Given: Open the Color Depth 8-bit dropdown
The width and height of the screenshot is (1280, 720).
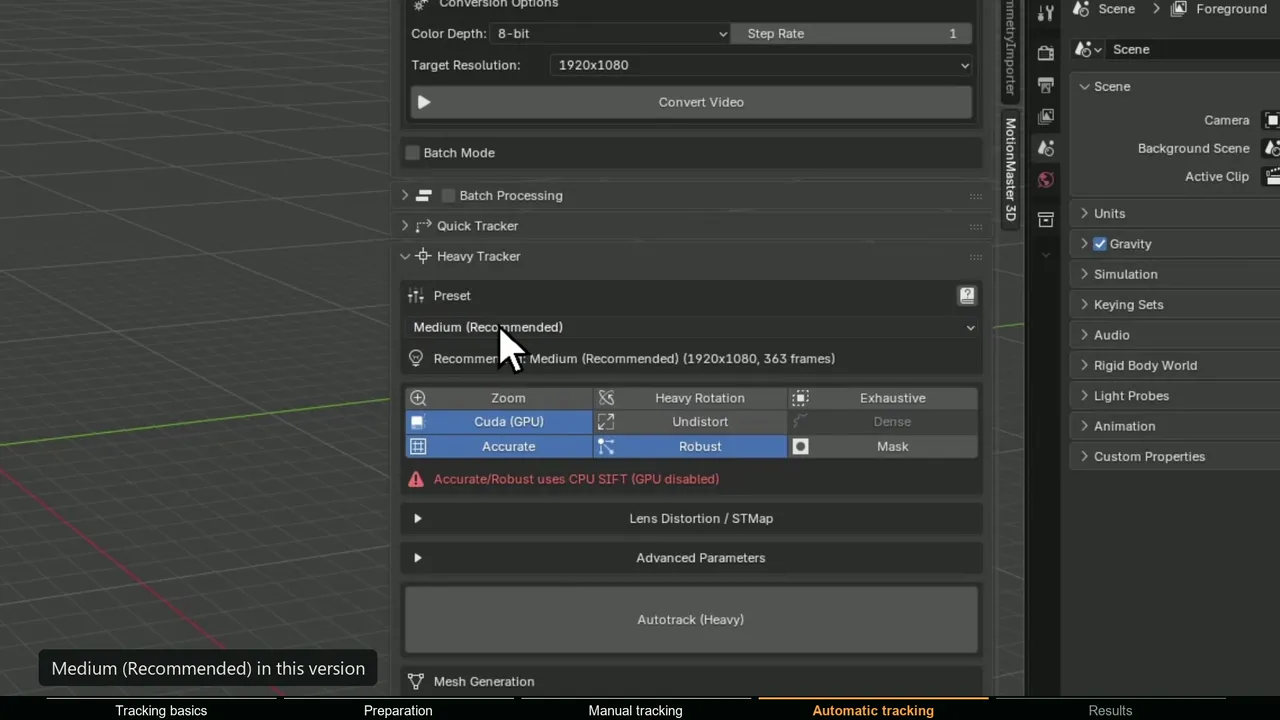Looking at the screenshot, I should (x=610, y=33).
